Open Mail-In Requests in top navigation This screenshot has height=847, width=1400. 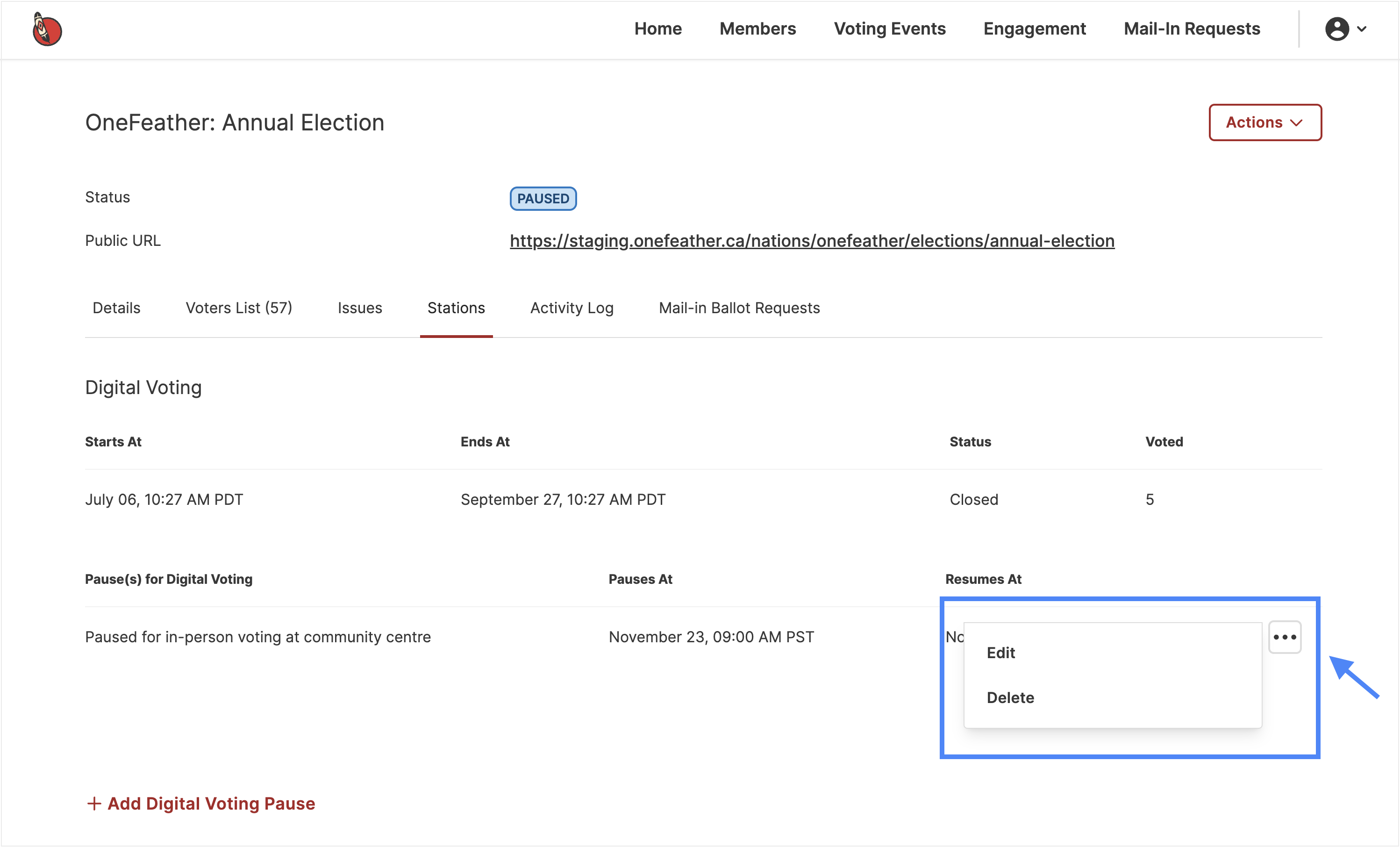1192,29
